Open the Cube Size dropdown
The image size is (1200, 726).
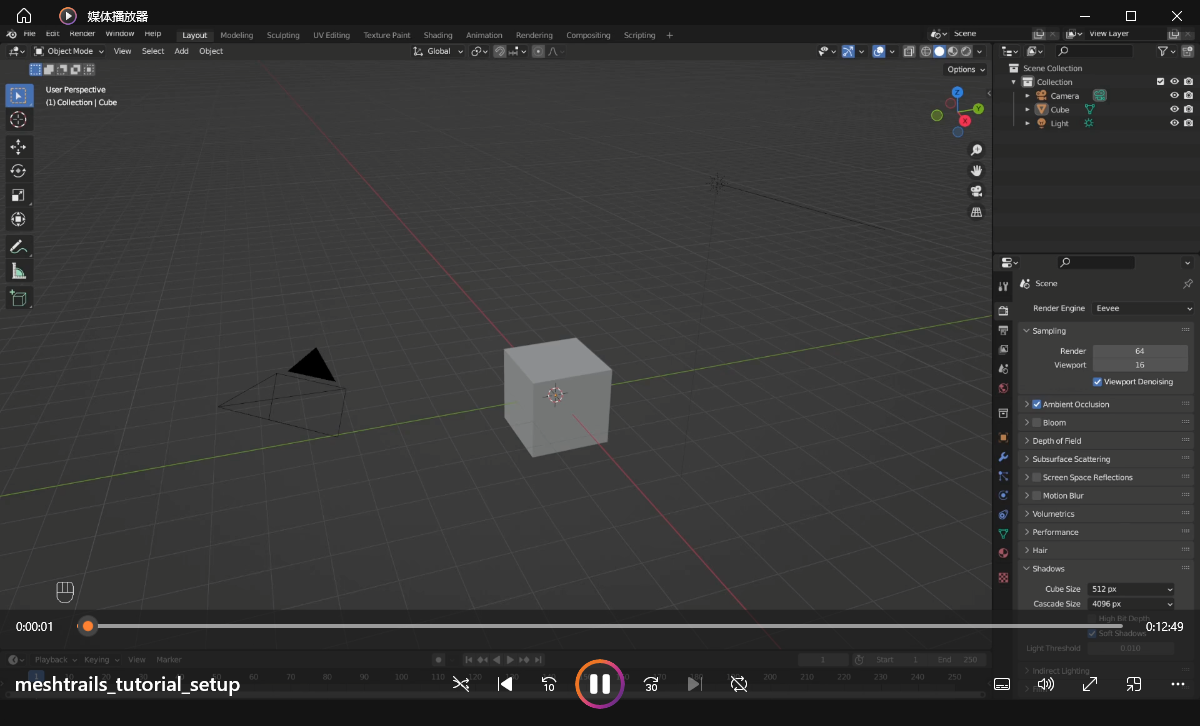1131,589
